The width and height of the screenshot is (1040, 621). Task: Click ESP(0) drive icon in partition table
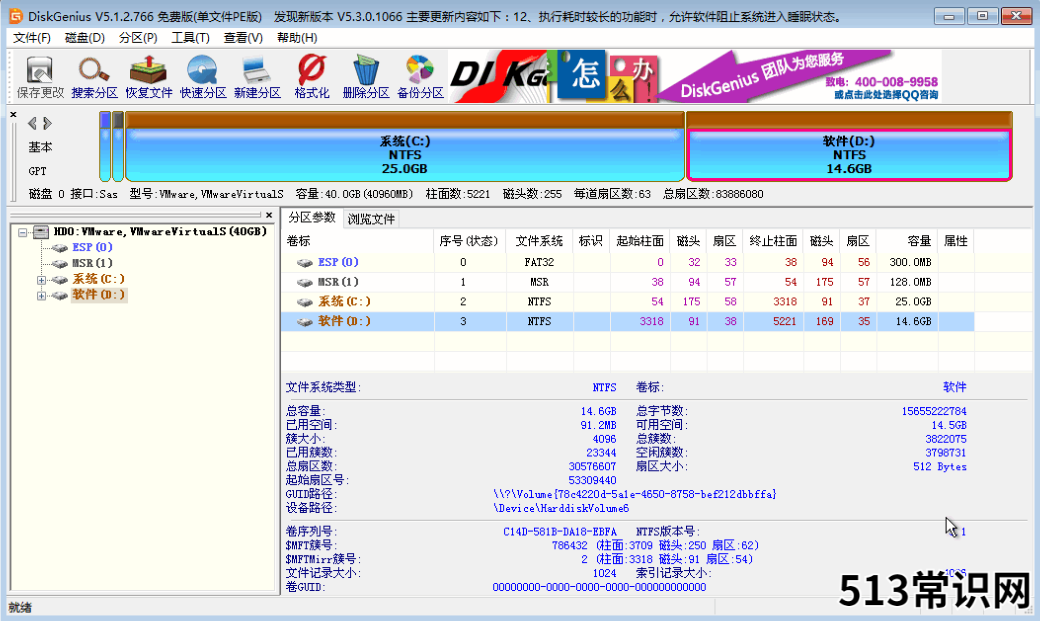tap(304, 263)
